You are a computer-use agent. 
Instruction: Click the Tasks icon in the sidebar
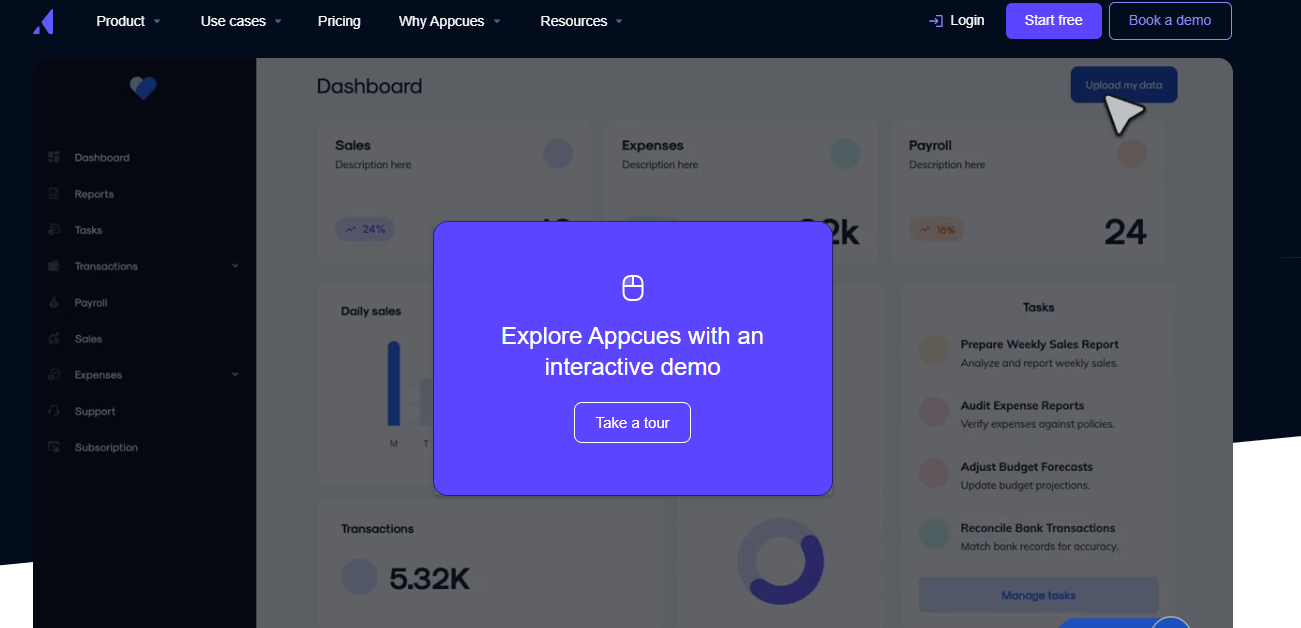(x=54, y=230)
